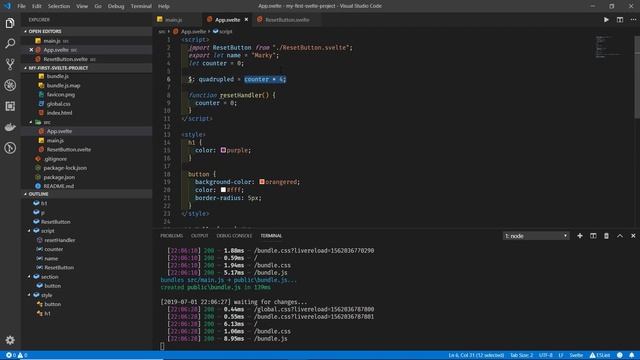Open the Manage gear icon
640x360 pixels.
tap(10, 340)
